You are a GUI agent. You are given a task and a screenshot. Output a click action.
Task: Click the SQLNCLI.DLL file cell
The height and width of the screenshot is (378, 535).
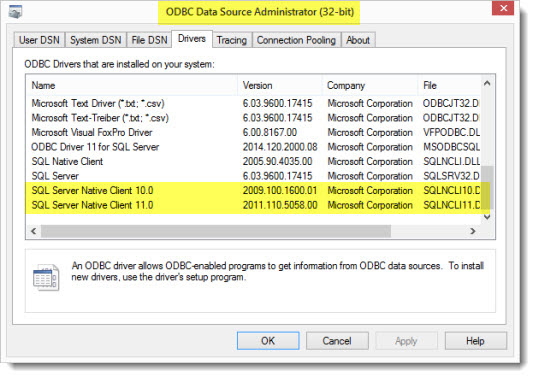(451, 161)
